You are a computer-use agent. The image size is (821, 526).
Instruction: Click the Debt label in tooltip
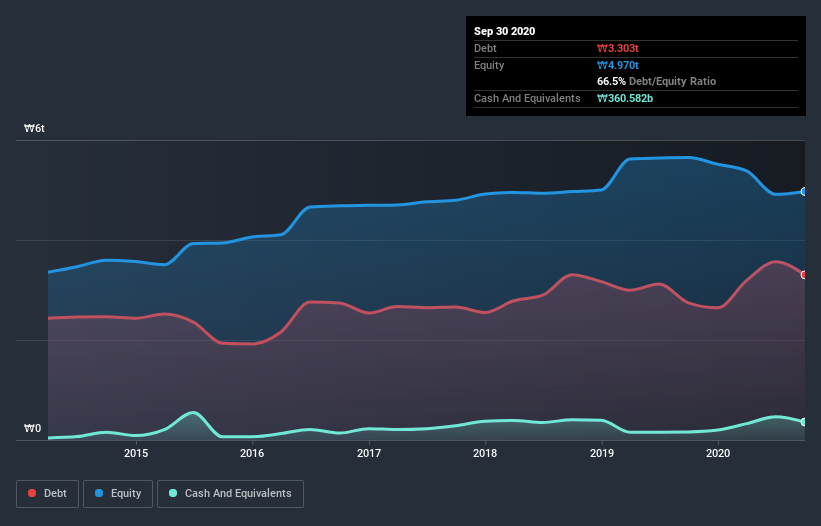coord(485,48)
